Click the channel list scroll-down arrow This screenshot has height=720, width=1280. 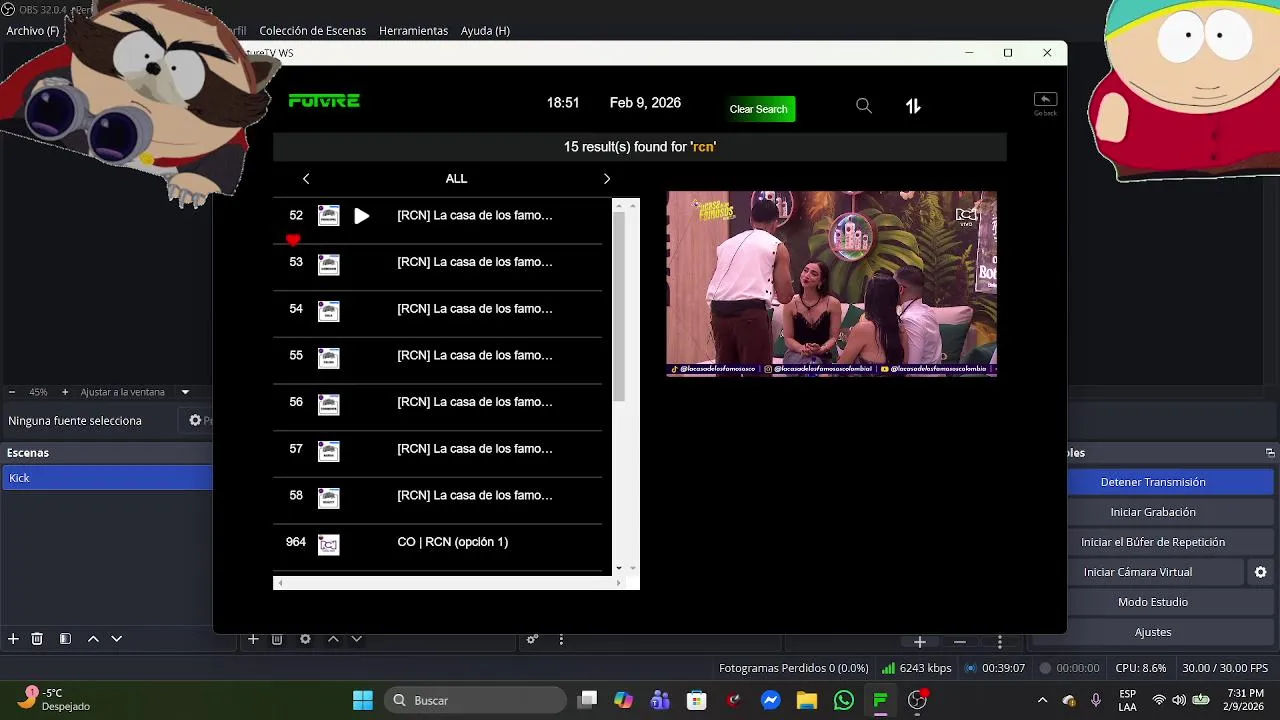(619, 568)
